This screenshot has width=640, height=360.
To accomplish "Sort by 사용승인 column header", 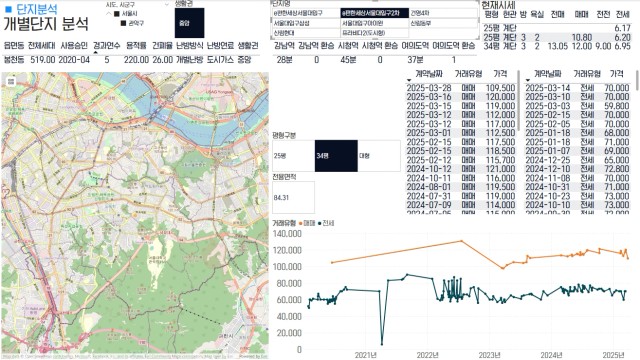I will [x=74, y=45].
